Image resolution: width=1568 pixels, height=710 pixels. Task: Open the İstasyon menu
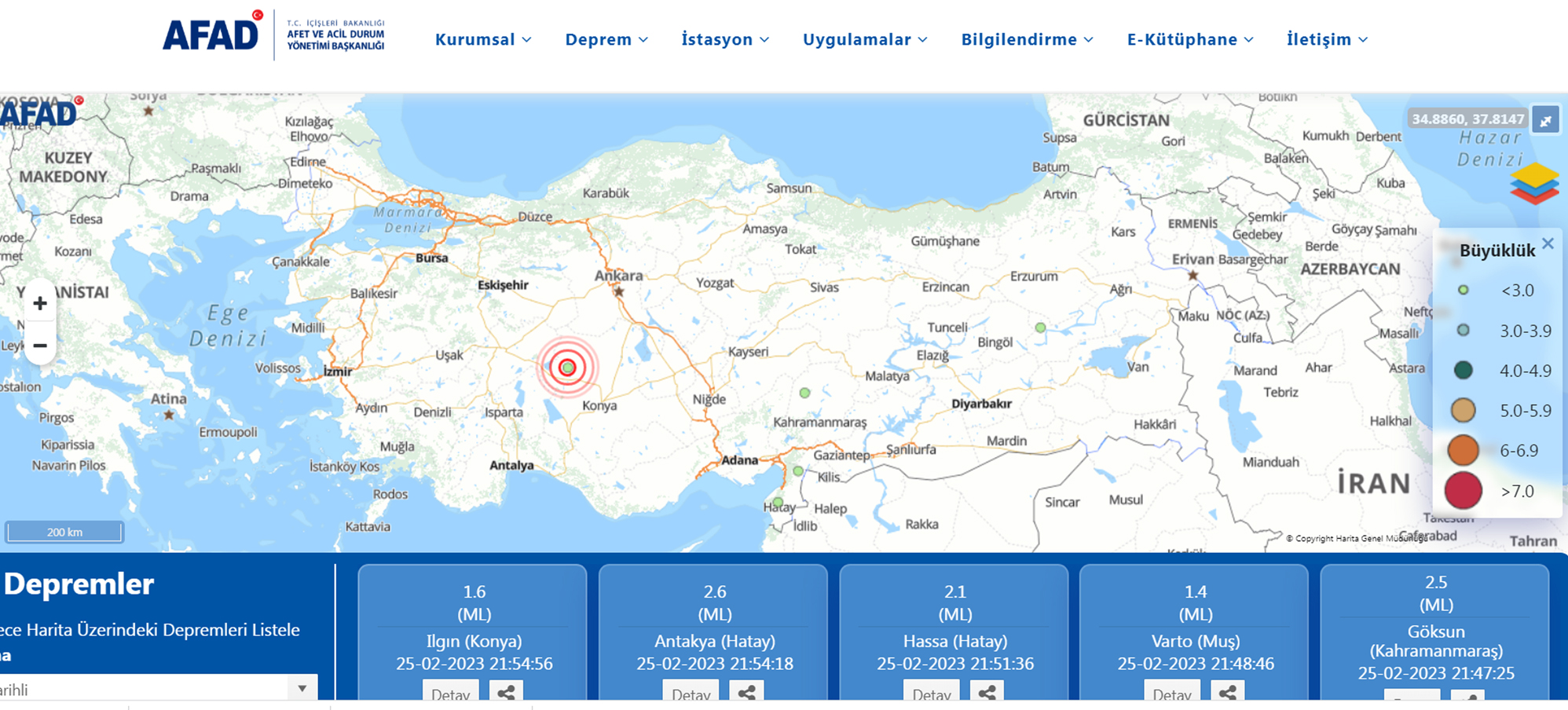coord(725,39)
